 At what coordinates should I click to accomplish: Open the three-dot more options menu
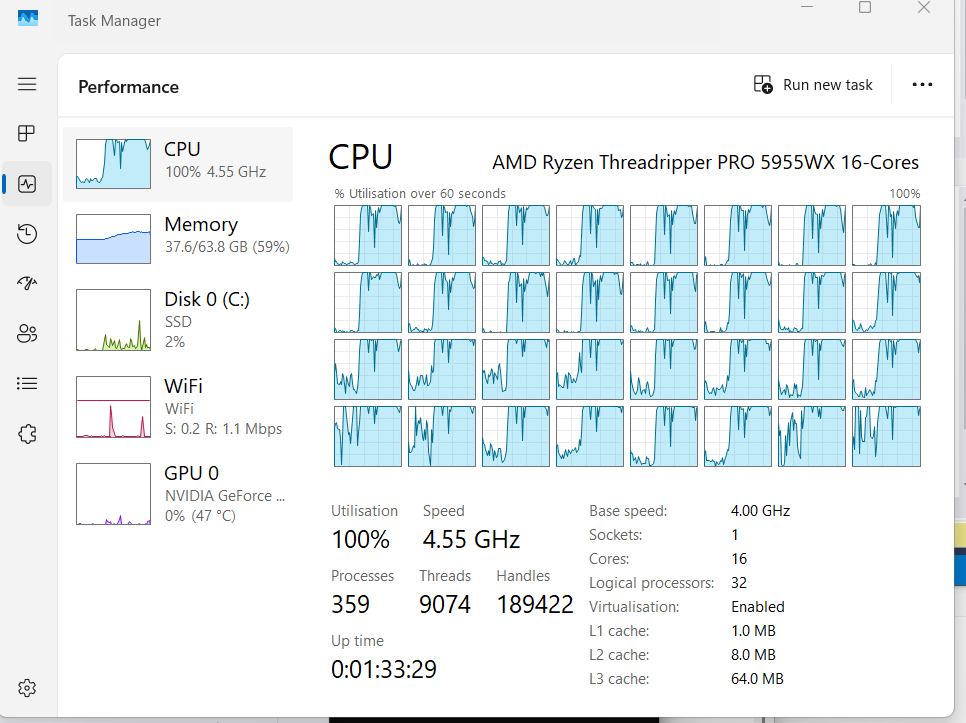[922, 85]
